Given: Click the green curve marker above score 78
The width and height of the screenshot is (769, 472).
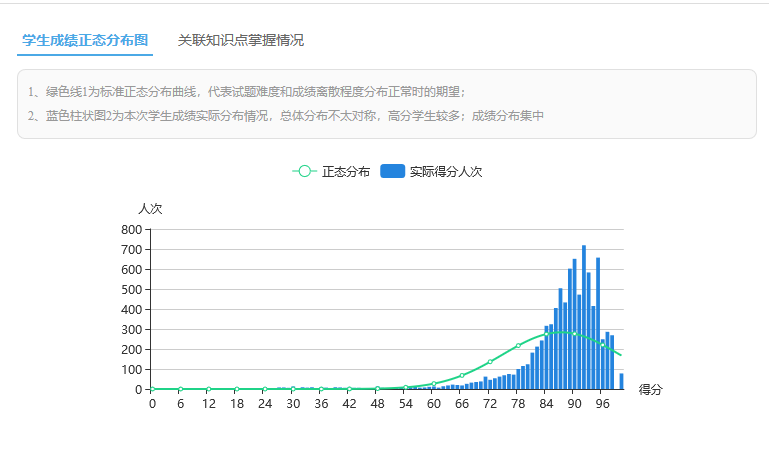Looking at the screenshot, I should coord(518,345).
